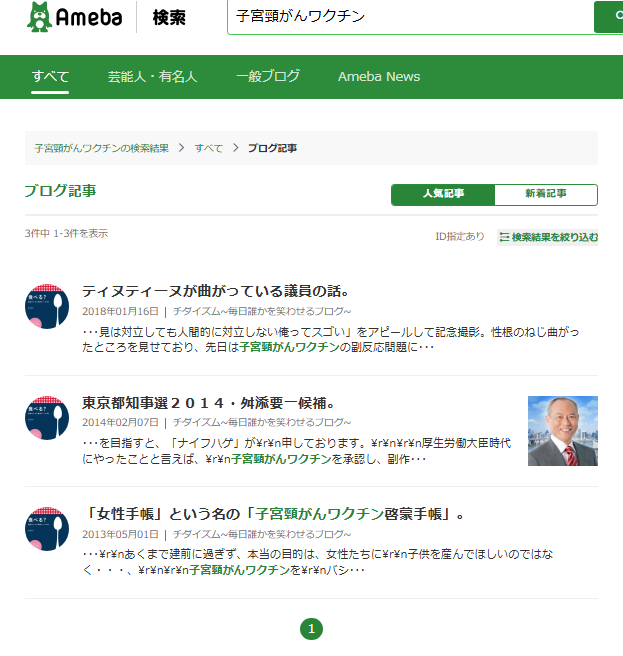Open 検索結果を絞り込む filter button

548,237
